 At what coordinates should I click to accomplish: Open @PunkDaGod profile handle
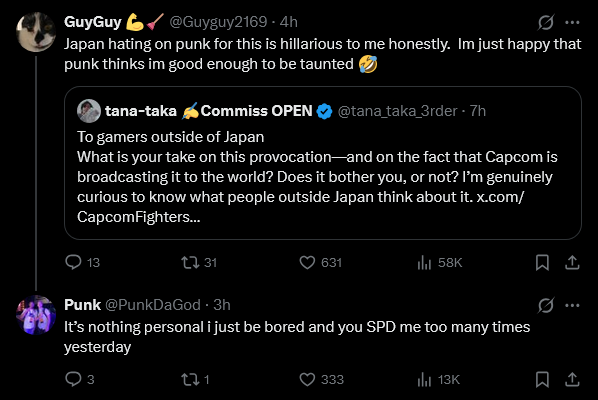tap(153, 305)
